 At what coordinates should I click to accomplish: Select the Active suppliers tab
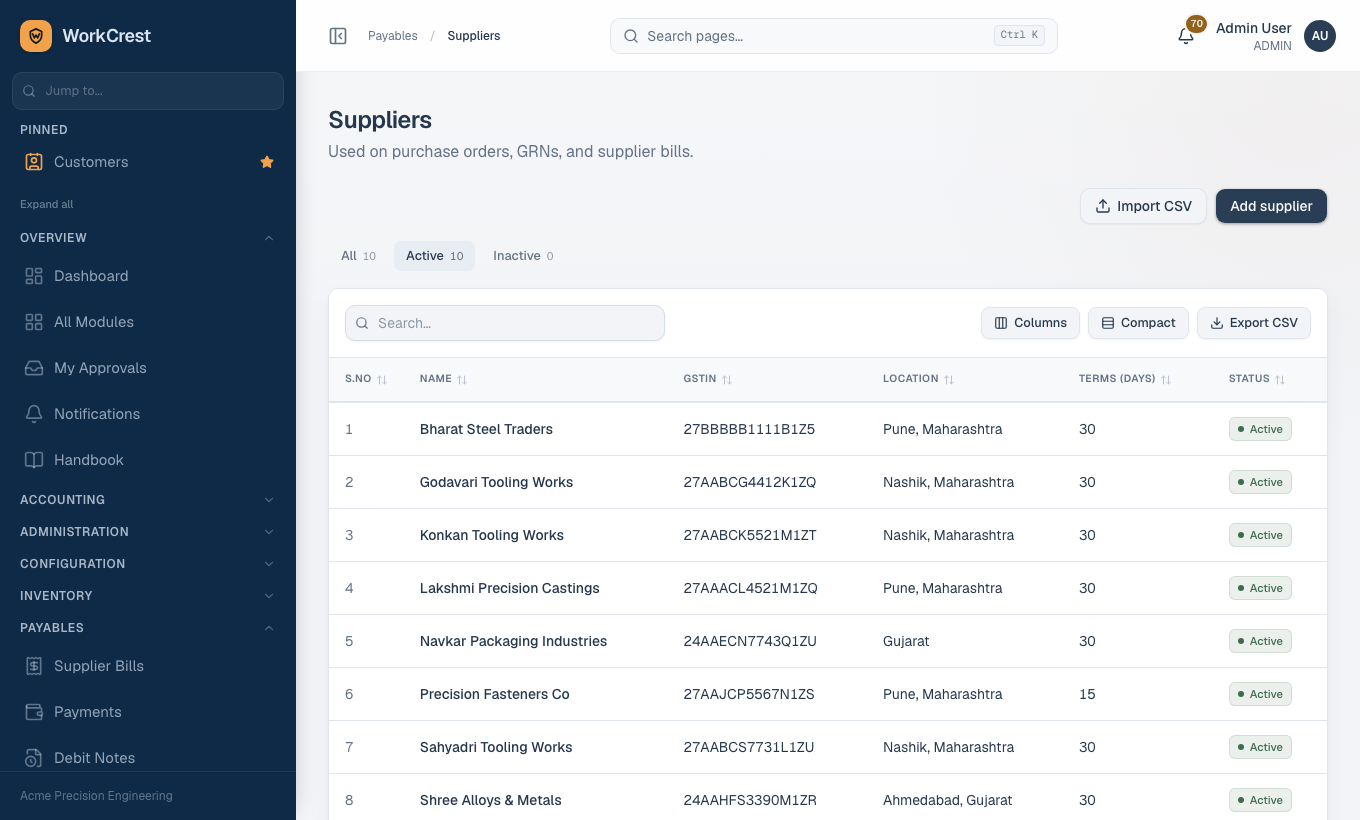pos(434,256)
